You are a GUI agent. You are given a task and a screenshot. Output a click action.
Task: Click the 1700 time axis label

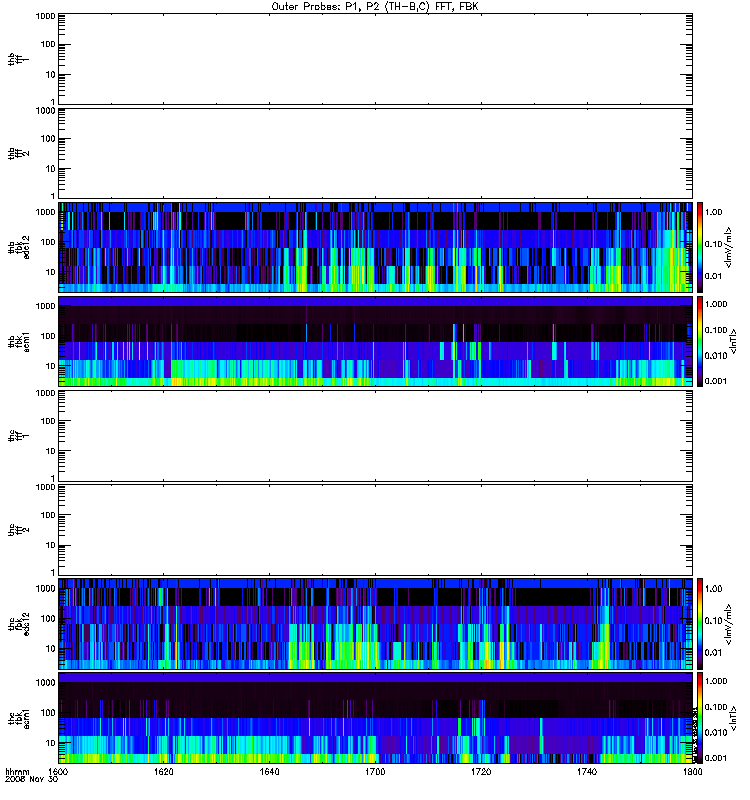click(x=375, y=772)
